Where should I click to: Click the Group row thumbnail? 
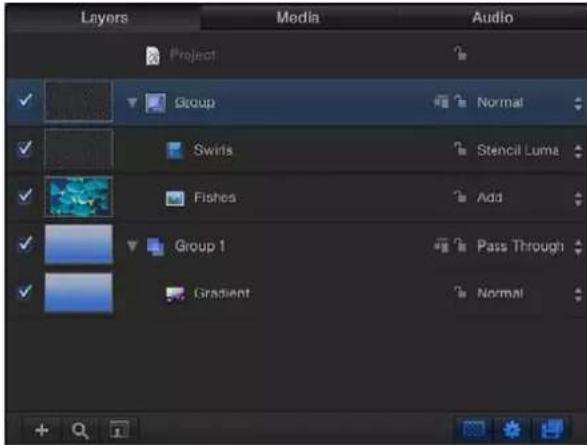point(79,101)
